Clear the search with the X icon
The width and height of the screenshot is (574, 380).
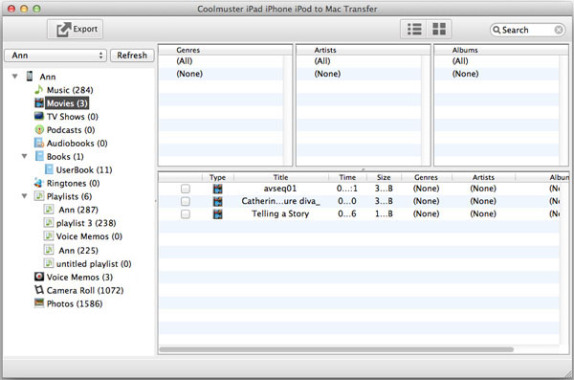(x=559, y=30)
